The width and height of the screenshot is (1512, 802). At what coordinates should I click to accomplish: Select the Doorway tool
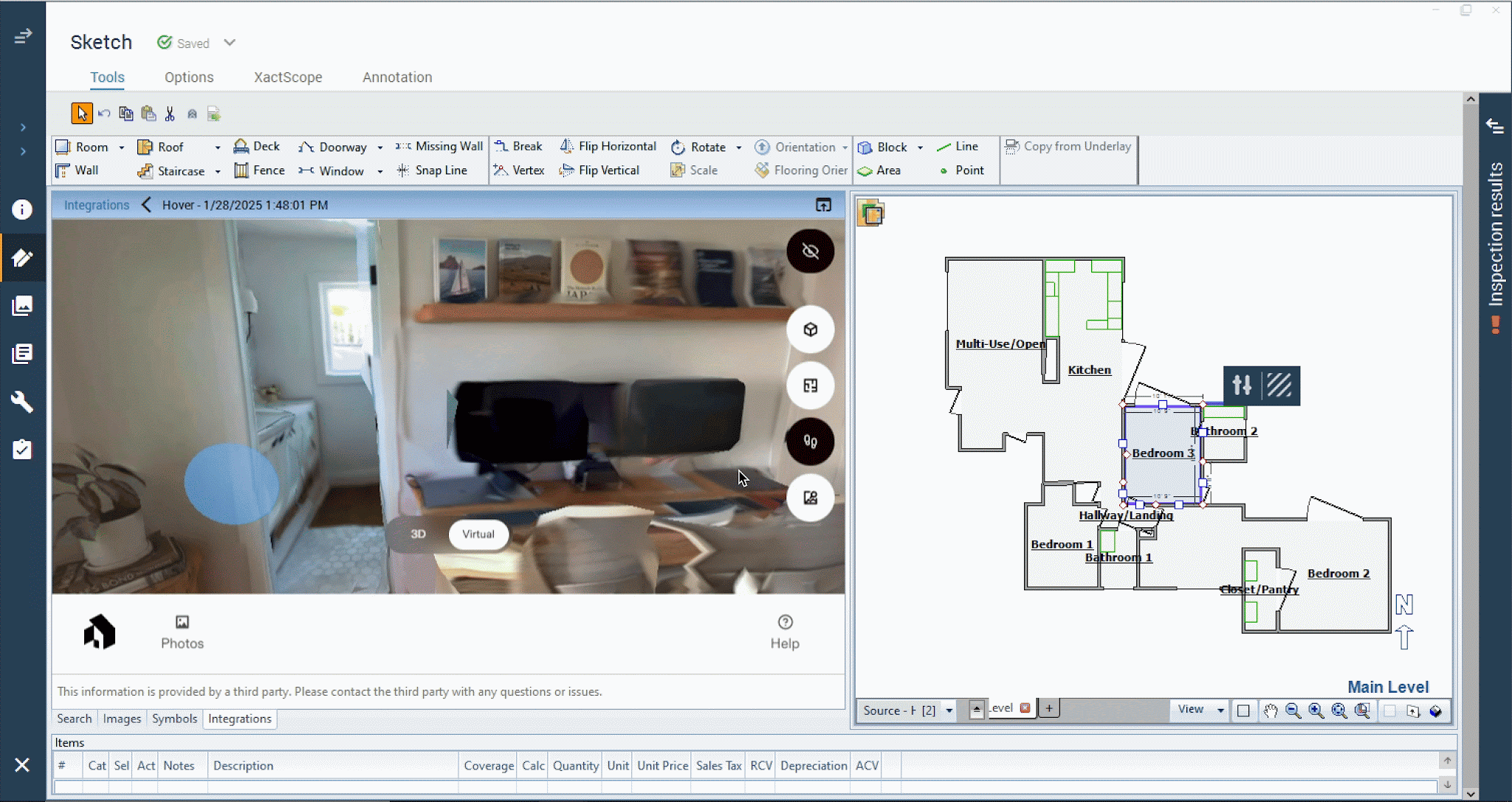[x=333, y=147]
